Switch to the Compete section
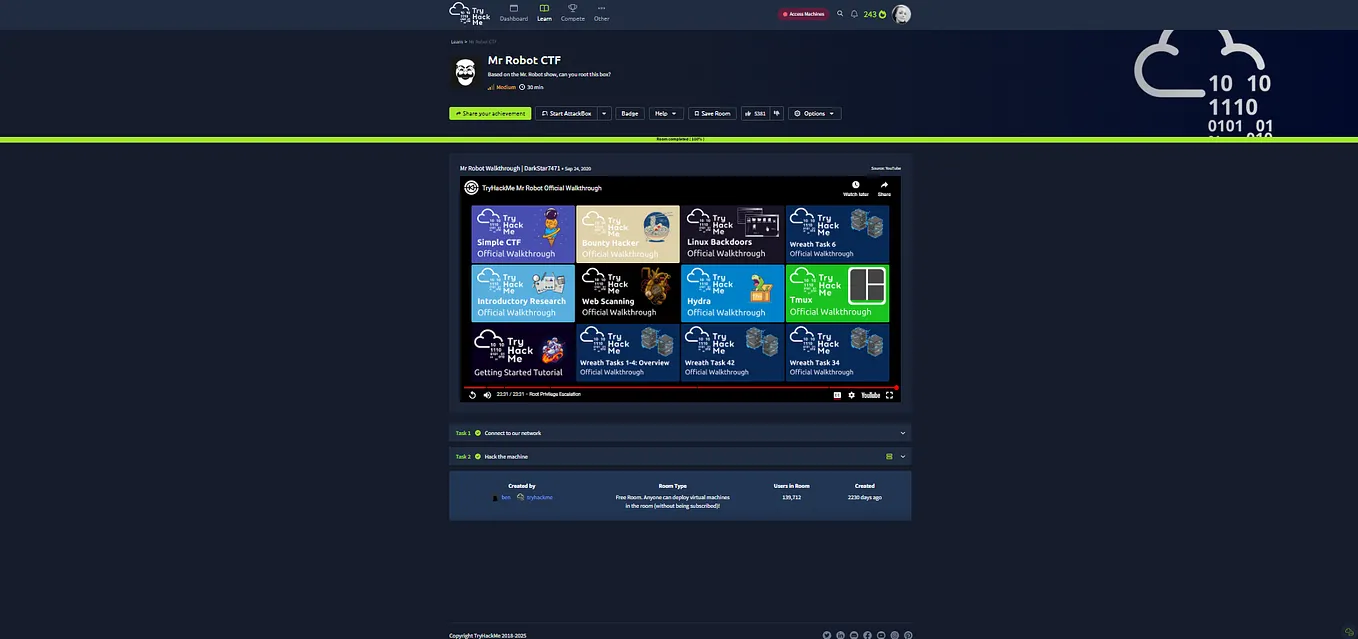 click(x=572, y=14)
